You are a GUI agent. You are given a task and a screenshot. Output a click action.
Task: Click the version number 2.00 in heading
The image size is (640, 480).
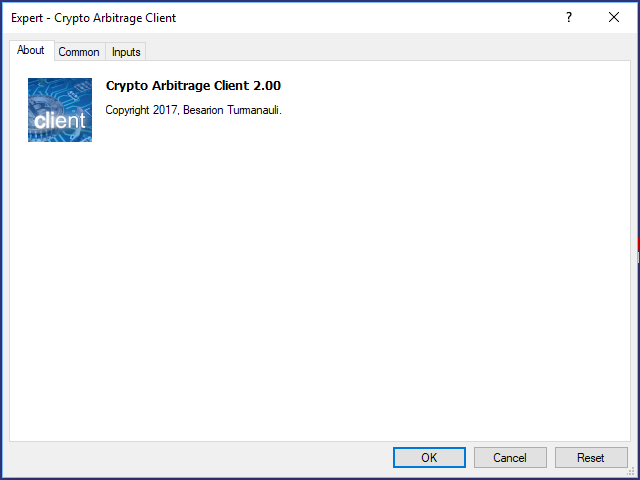[x=267, y=86]
